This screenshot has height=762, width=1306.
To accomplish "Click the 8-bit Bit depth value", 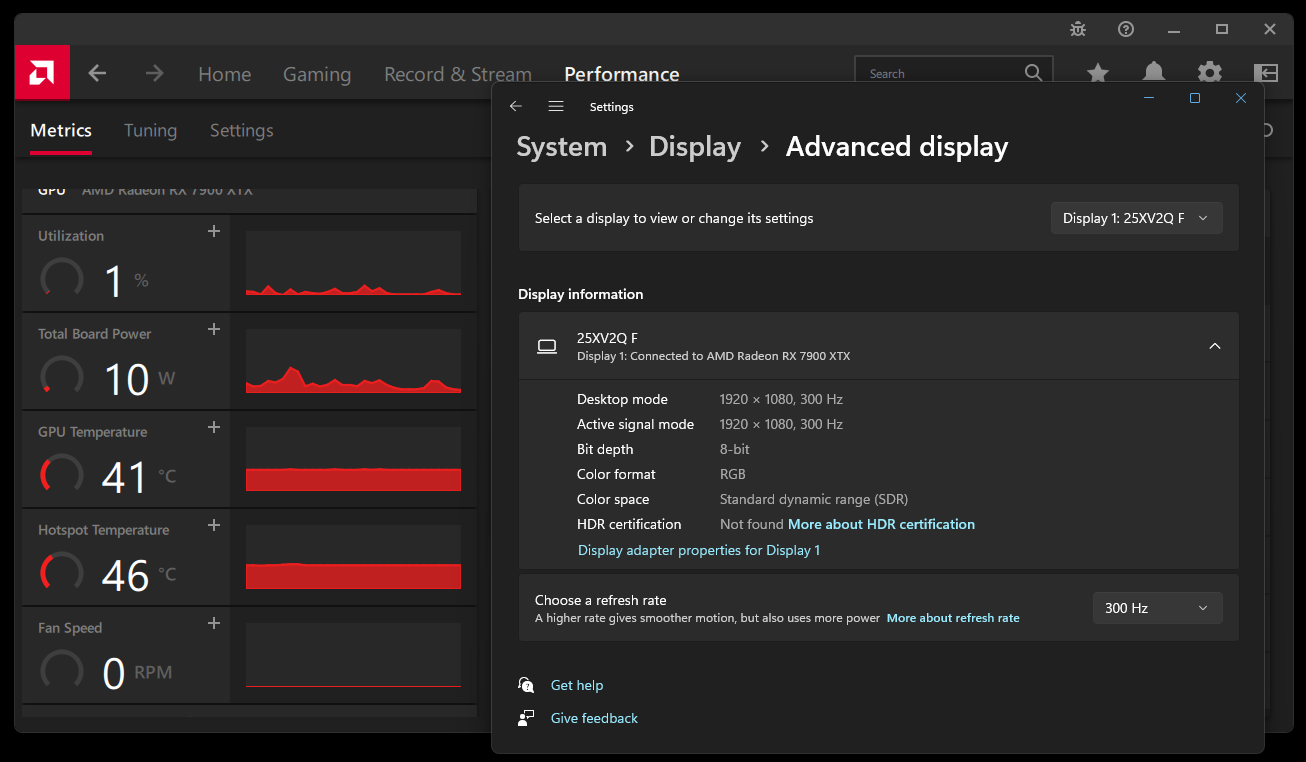I will coord(735,449).
